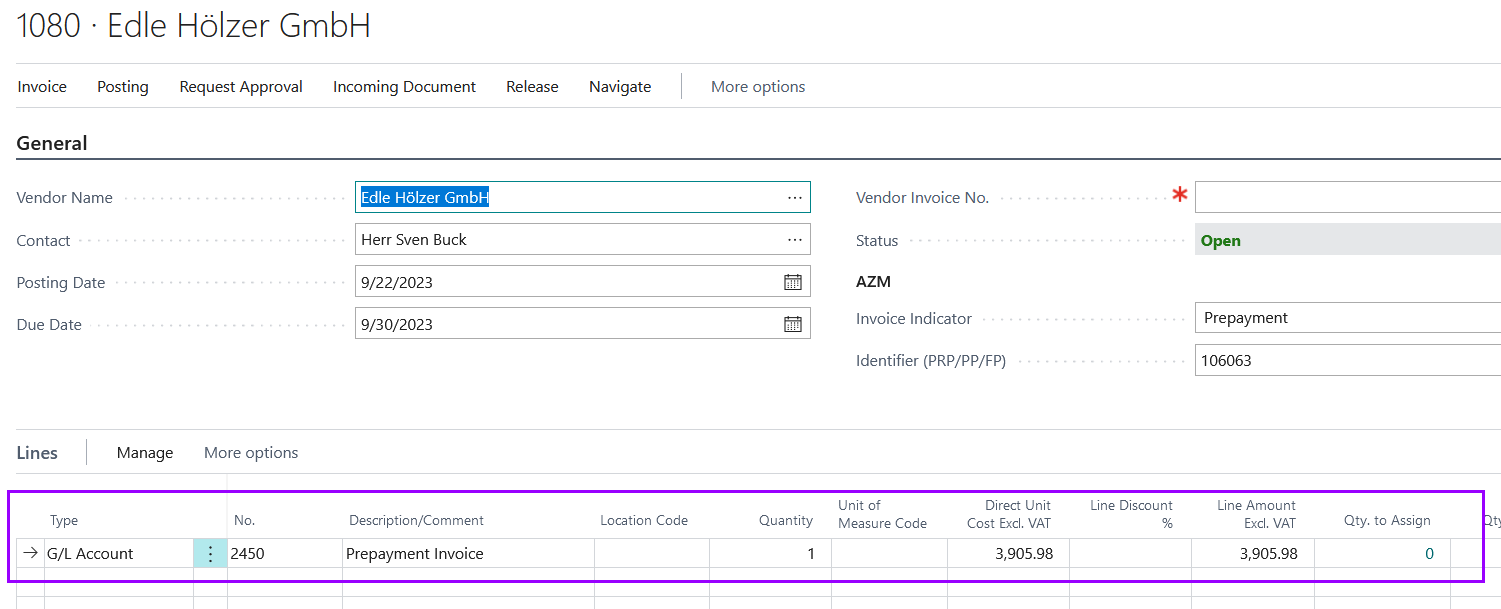The height and width of the screenshot is (609, 1501).
Task: Open the Invoice menu
Action: [x=42, y=87]
